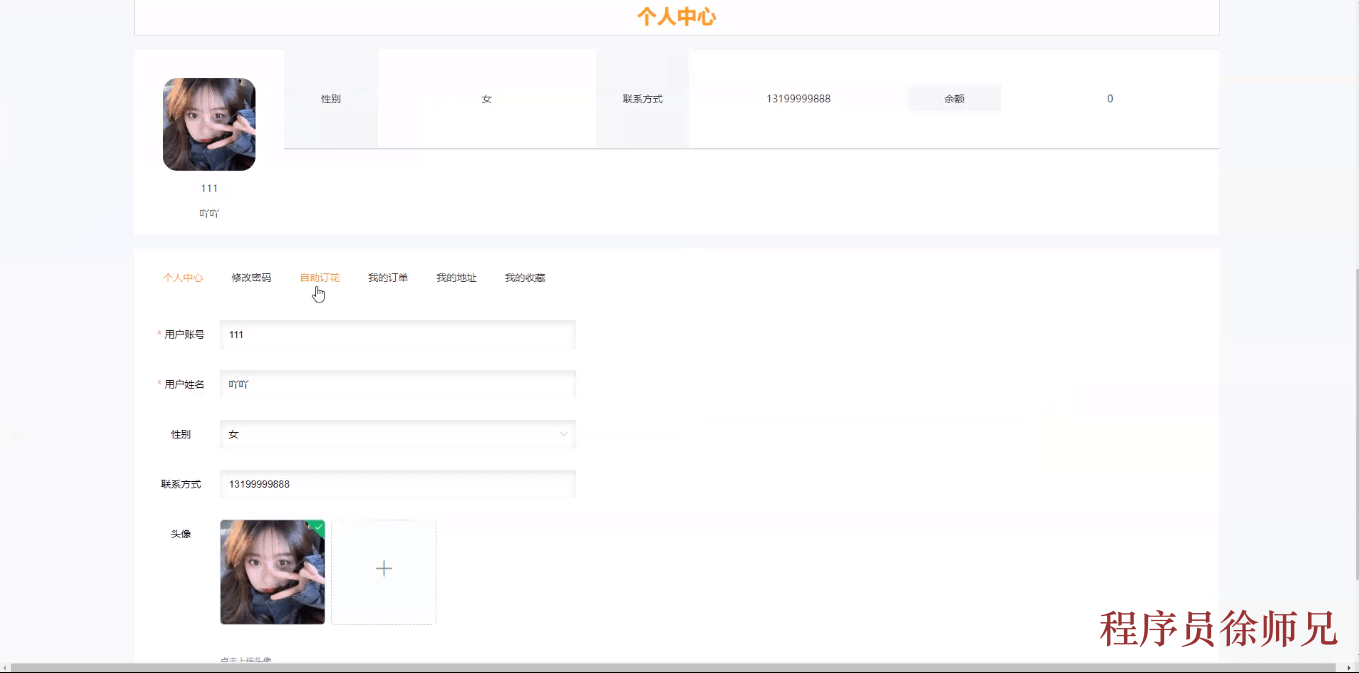Click the nickname 吖吖 under the avatar

tap(209, 212)
